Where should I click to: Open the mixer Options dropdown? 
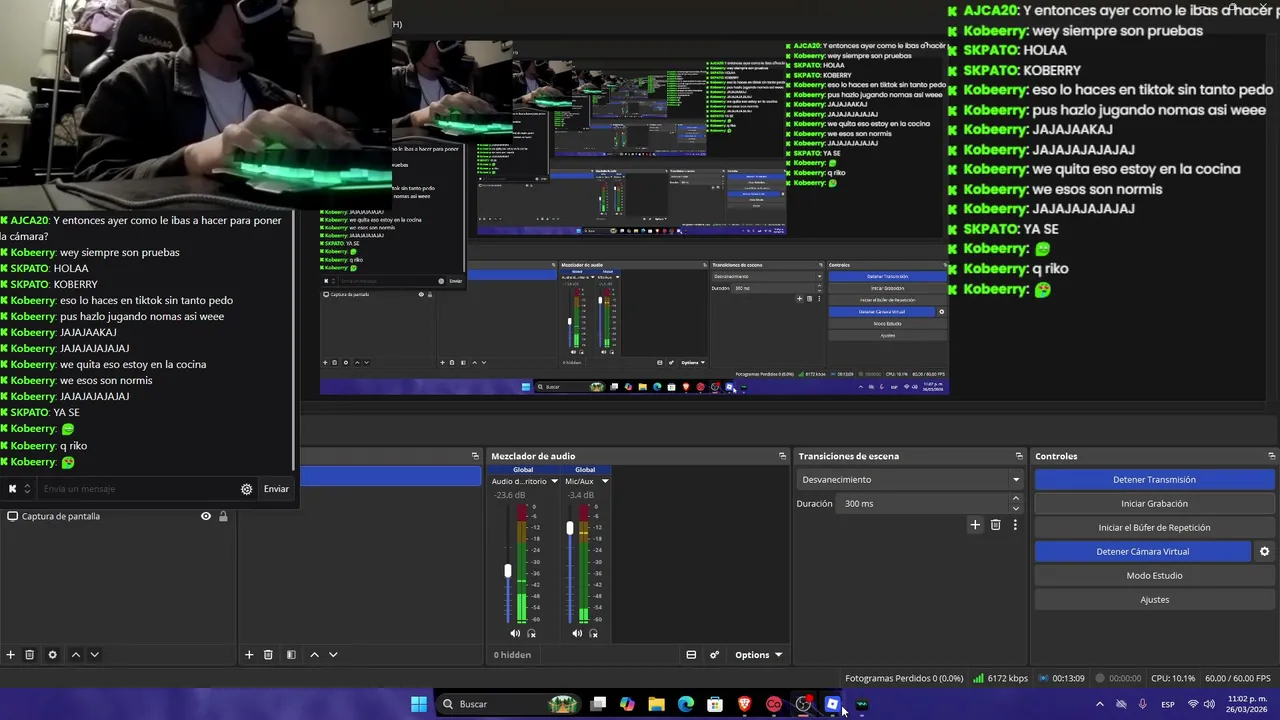(758, 655)
